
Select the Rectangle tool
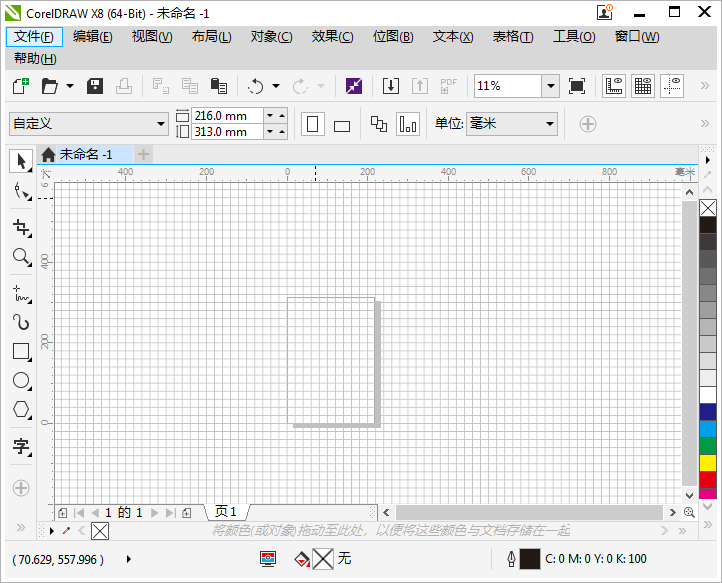point(20,351)
